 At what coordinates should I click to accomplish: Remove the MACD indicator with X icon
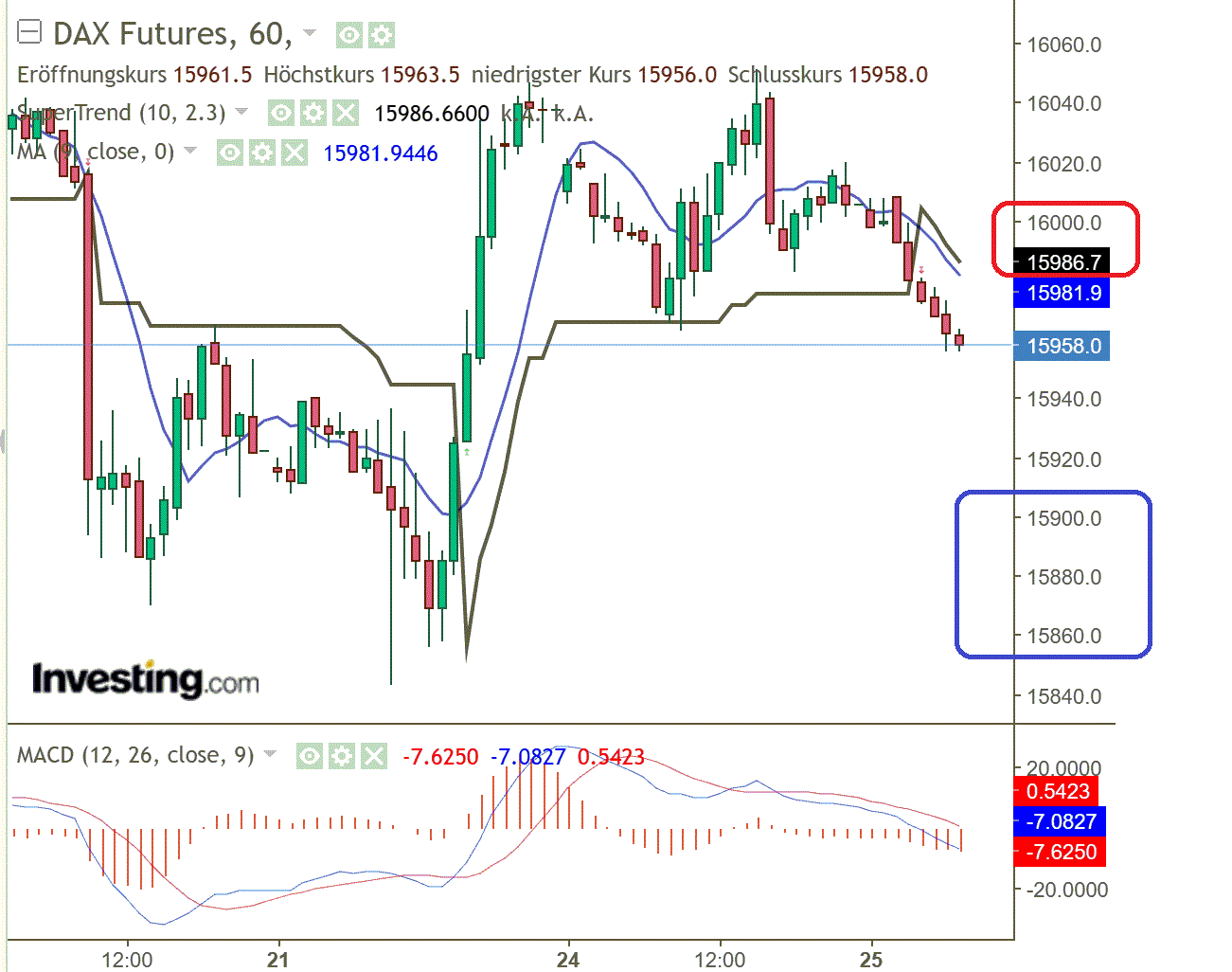click(374, 756)
